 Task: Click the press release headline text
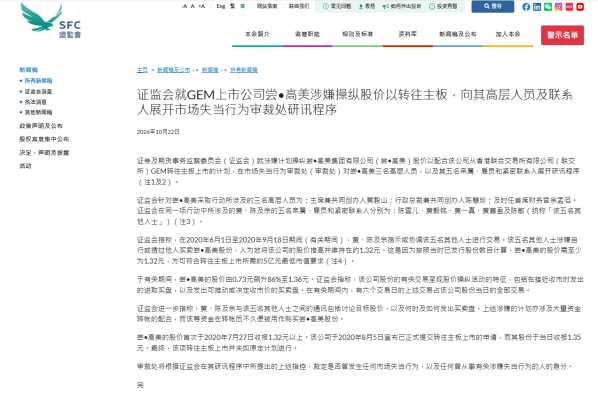click(355, 102)
